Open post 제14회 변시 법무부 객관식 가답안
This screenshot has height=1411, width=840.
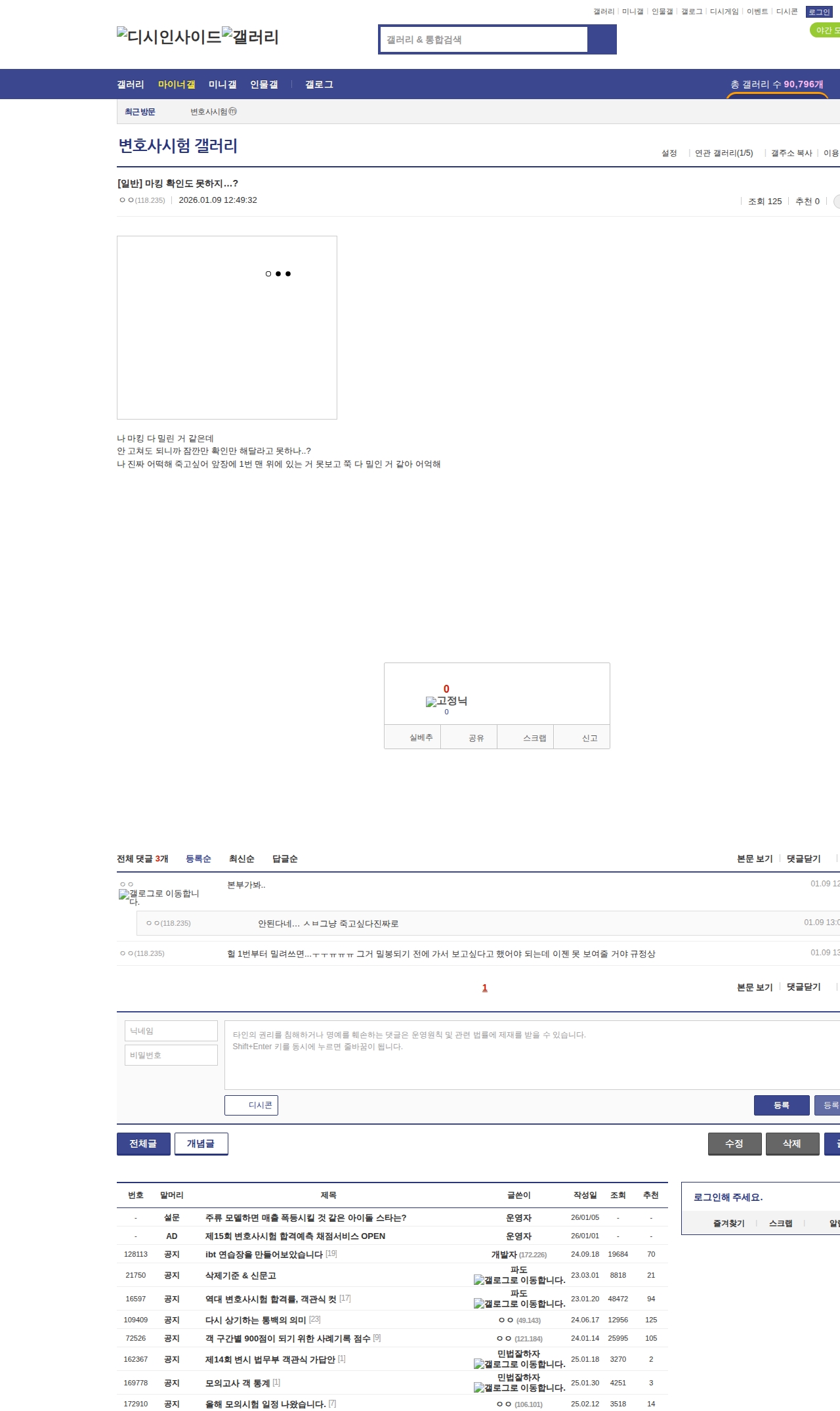(270, 1359)
